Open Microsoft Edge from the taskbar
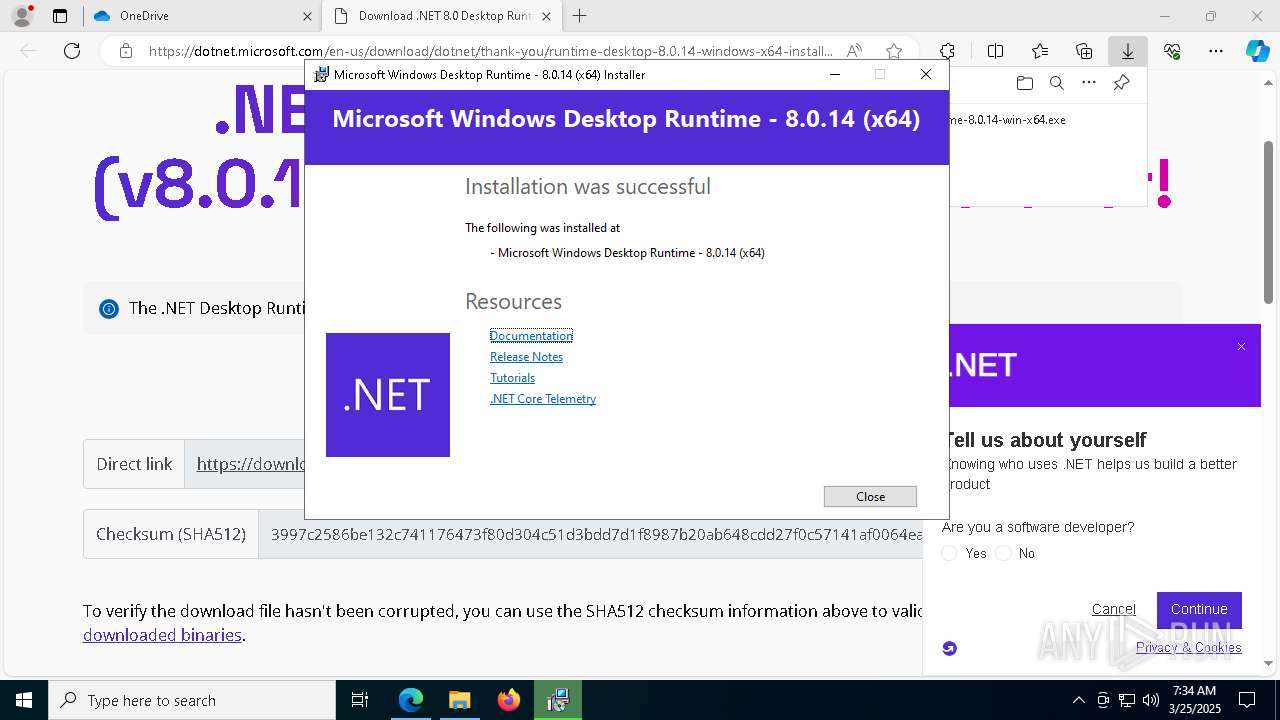This screenshot has width=1280, height=720. (x=411, y=700)
